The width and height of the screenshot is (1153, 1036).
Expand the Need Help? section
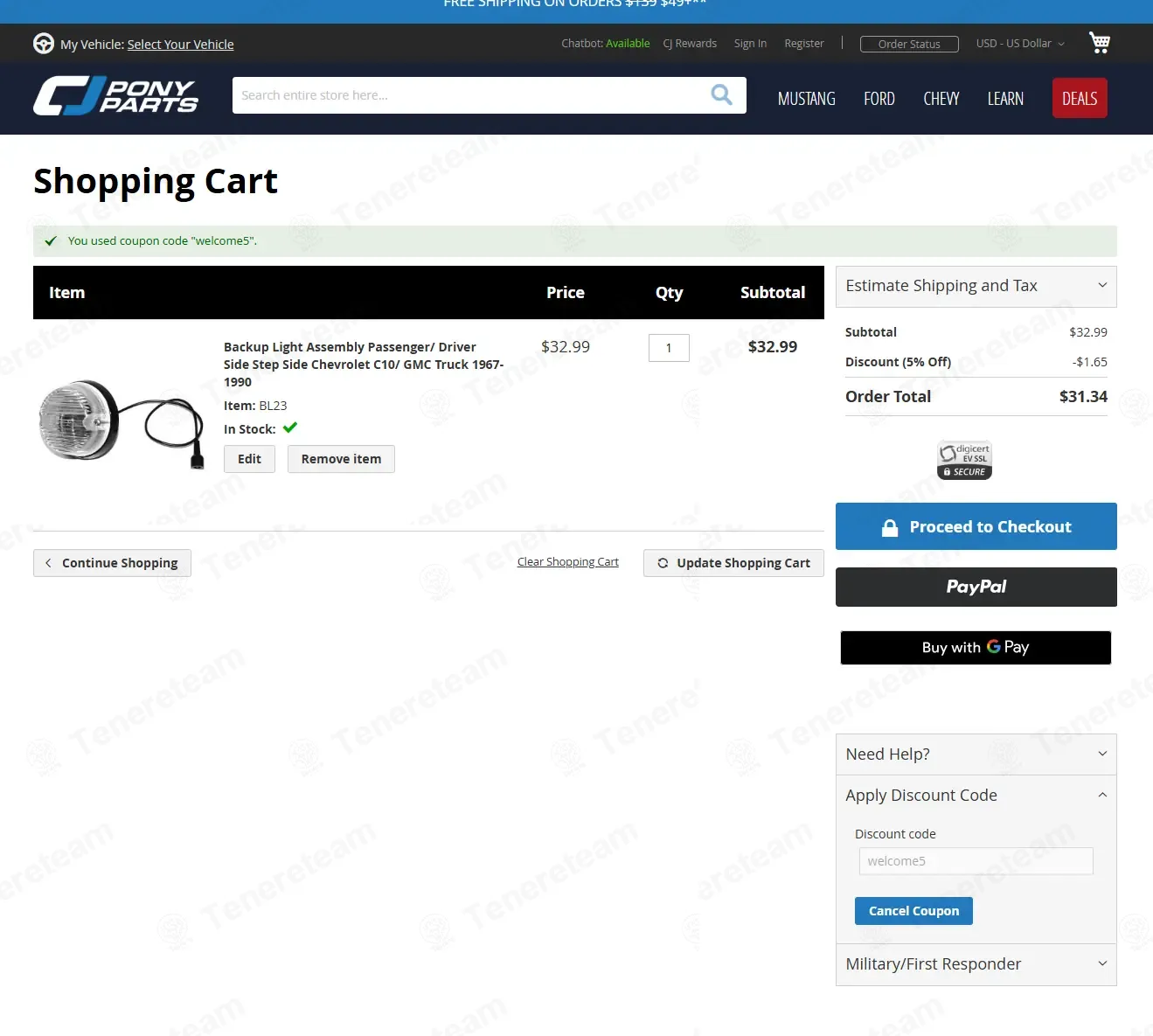pos(976,754)
